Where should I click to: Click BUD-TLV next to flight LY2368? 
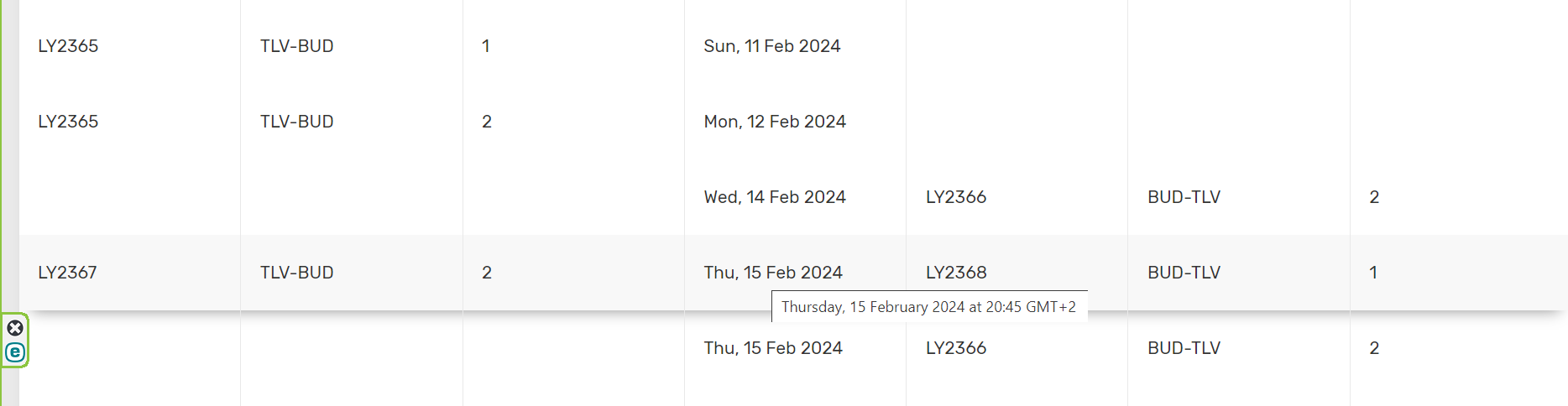pyautogui.click(x=1184, y=273)
